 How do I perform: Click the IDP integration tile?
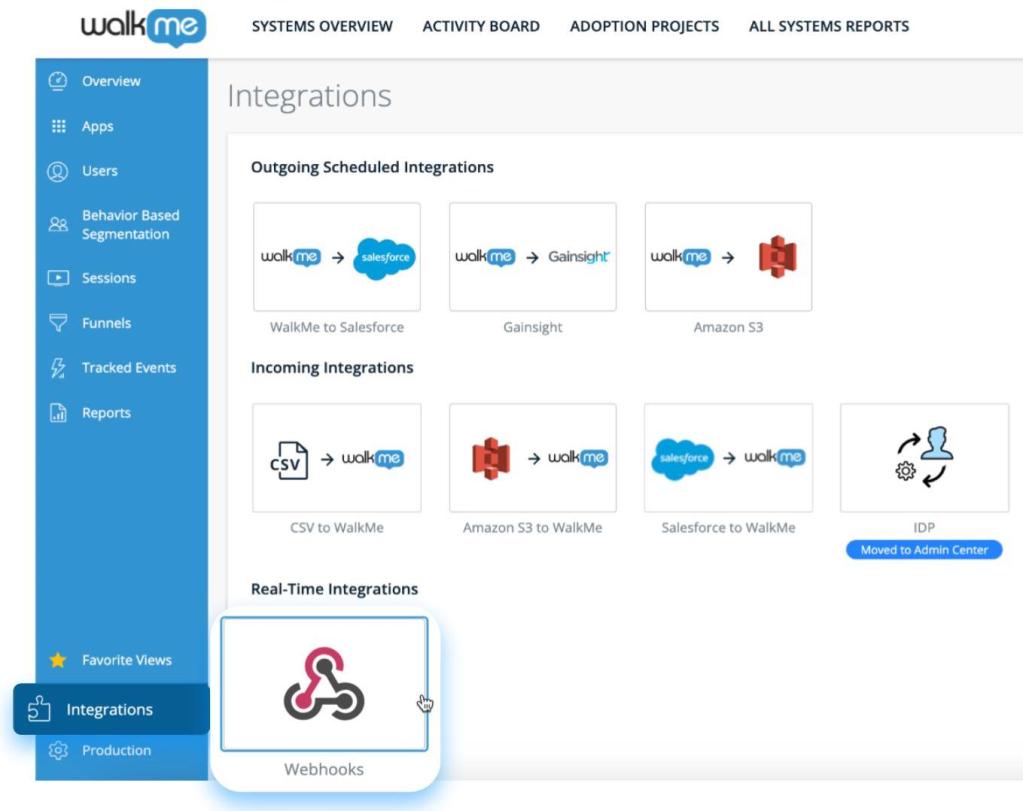coord(924,458)
